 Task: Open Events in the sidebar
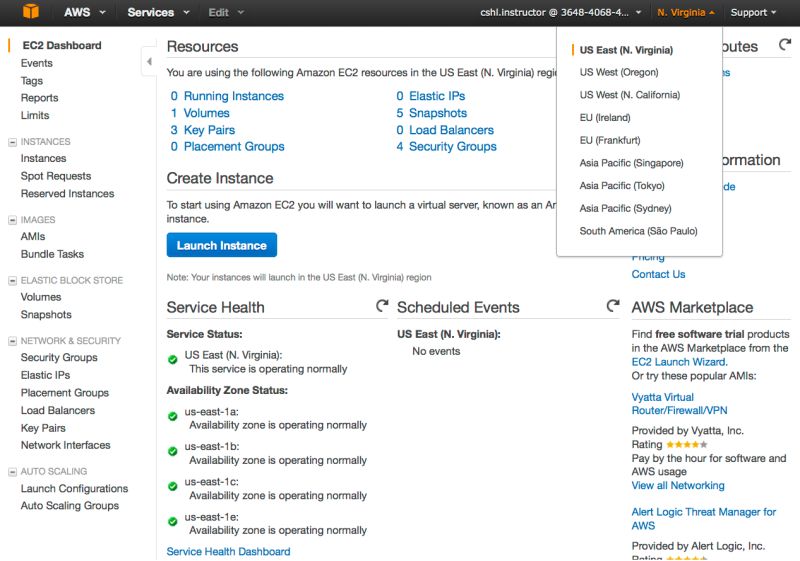37,63
